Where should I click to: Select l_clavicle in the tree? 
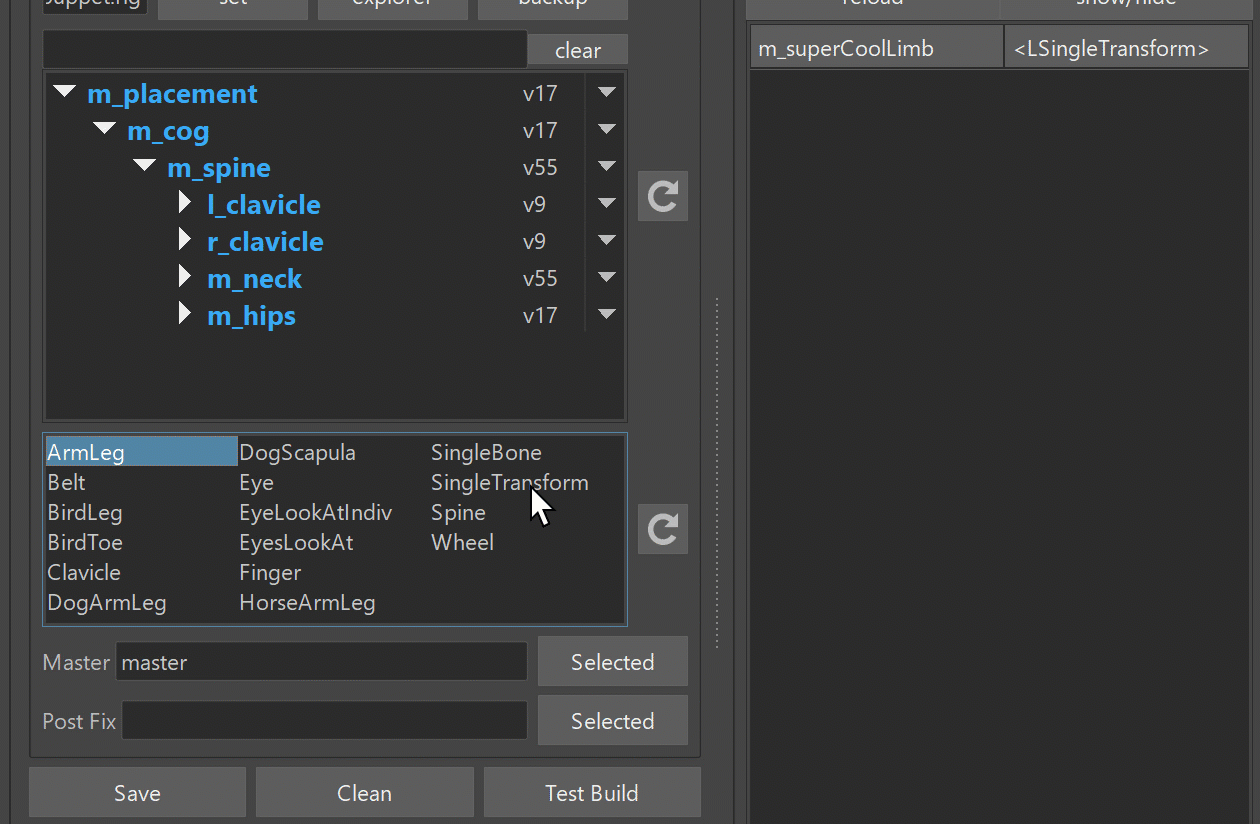[x=264, y=205]
